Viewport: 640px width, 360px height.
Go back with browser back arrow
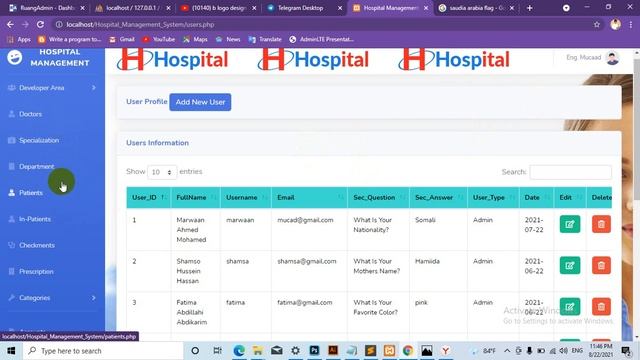[x=10, y=24]
